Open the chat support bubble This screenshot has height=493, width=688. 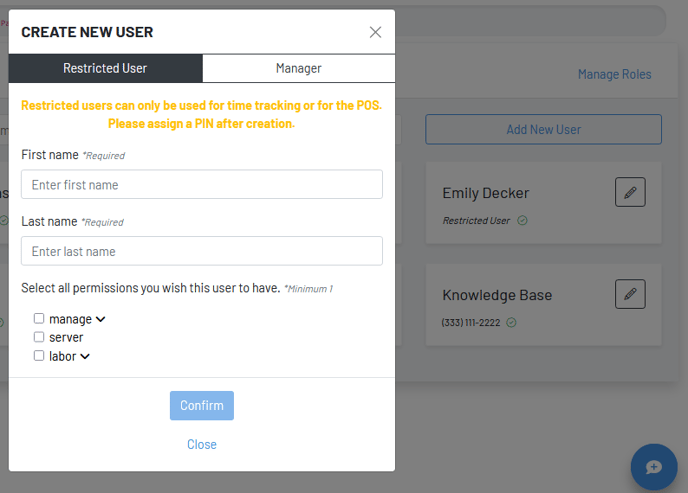(654, 467)
